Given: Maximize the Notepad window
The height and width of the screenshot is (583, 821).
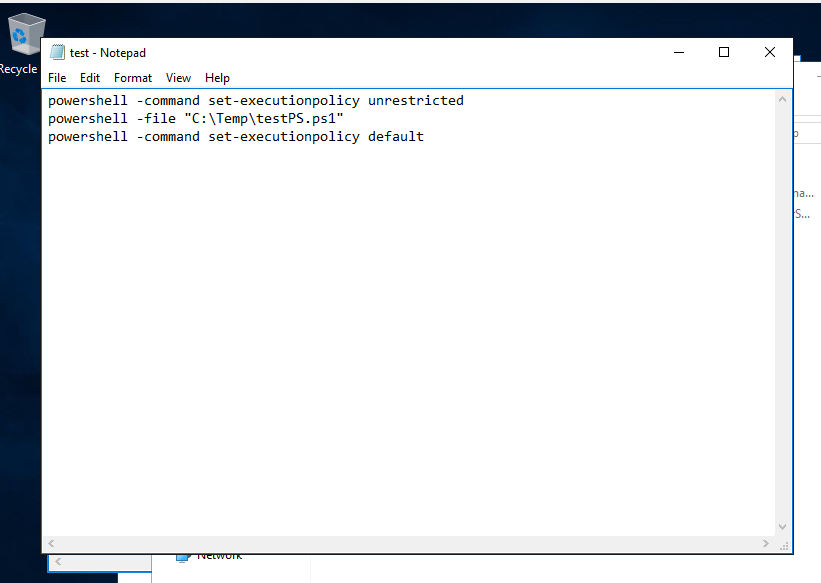Looking at the screenshot, I should (x=724, y=52).
